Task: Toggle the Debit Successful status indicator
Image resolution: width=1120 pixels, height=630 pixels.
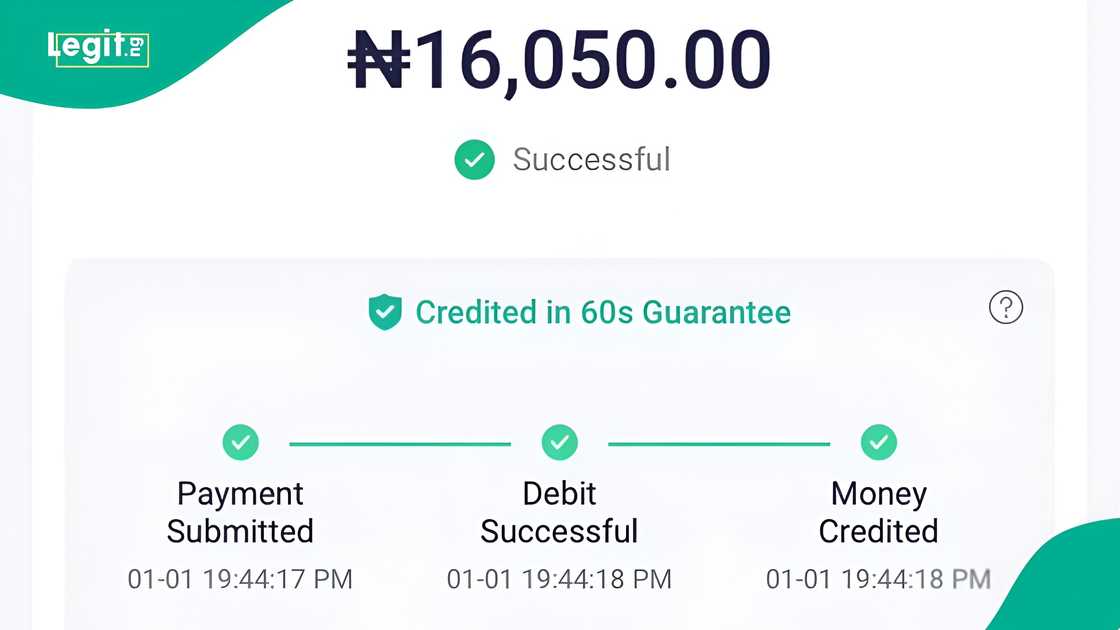Action: pos(560,442)
